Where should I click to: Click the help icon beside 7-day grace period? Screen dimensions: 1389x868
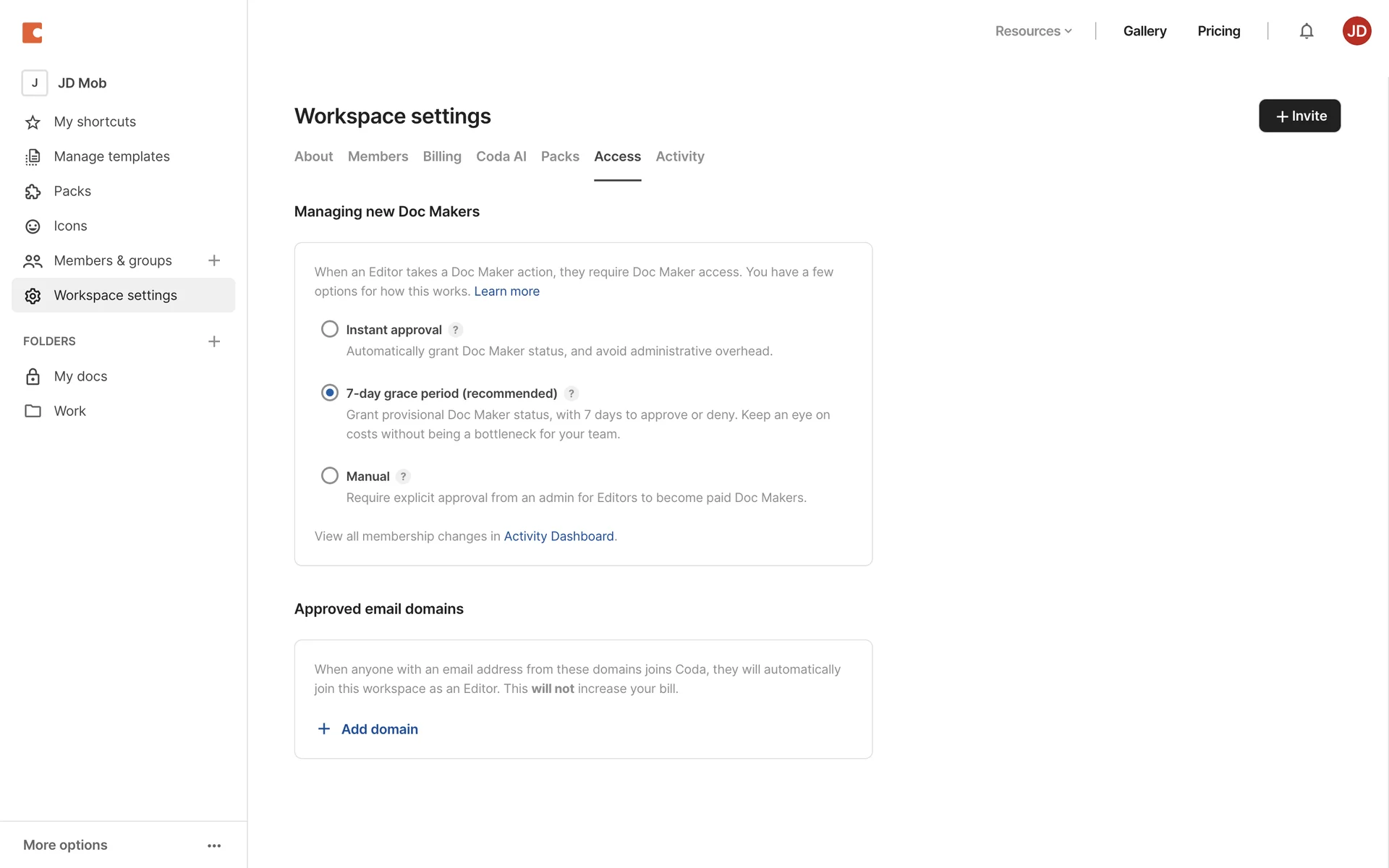point(571,393)
